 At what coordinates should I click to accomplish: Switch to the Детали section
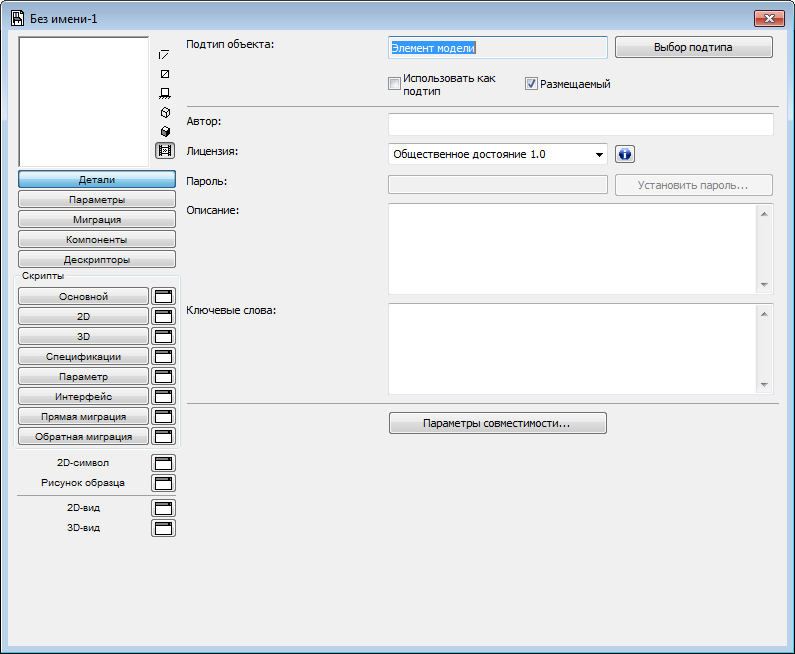[97, 179]
